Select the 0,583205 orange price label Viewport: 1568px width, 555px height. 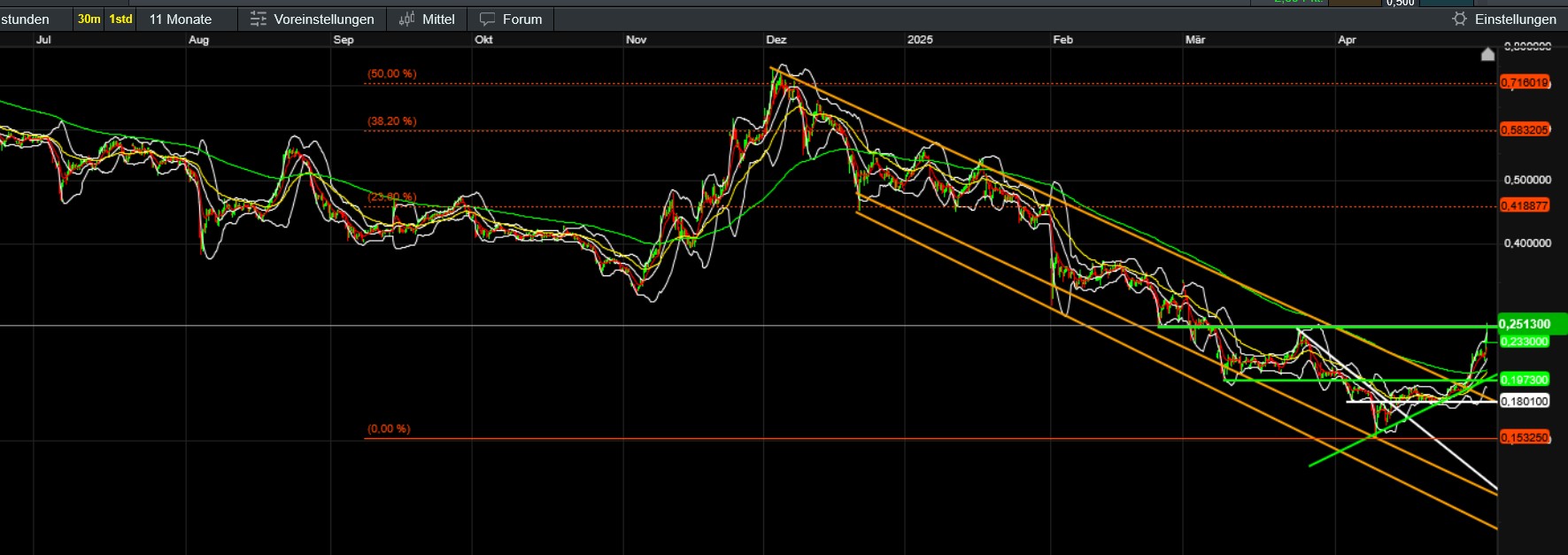pos(1524,129)
